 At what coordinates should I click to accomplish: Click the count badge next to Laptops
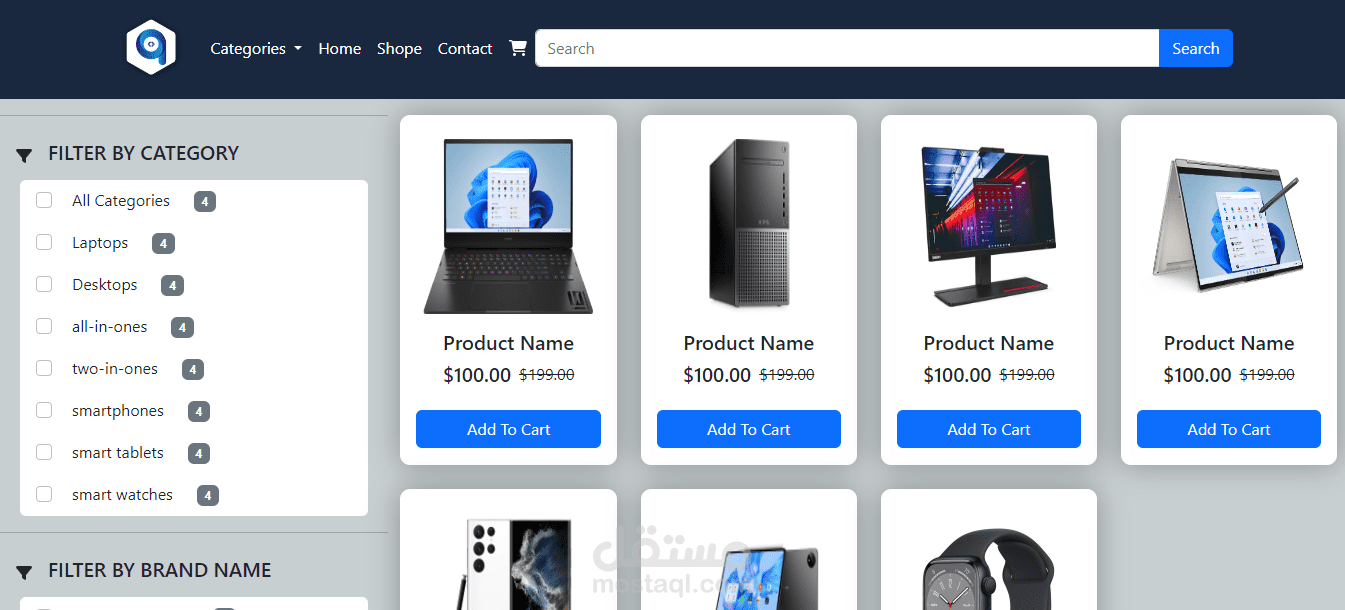coord(164,243)
